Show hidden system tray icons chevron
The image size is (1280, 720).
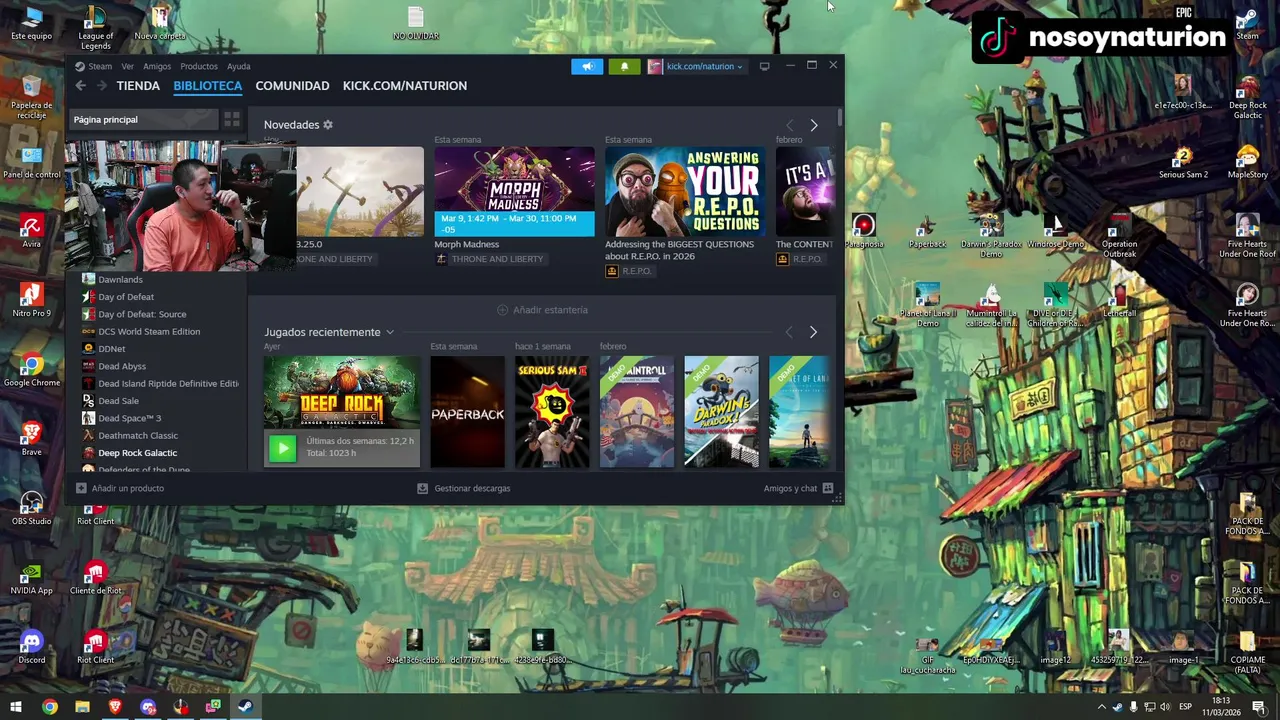[1101, 707]
